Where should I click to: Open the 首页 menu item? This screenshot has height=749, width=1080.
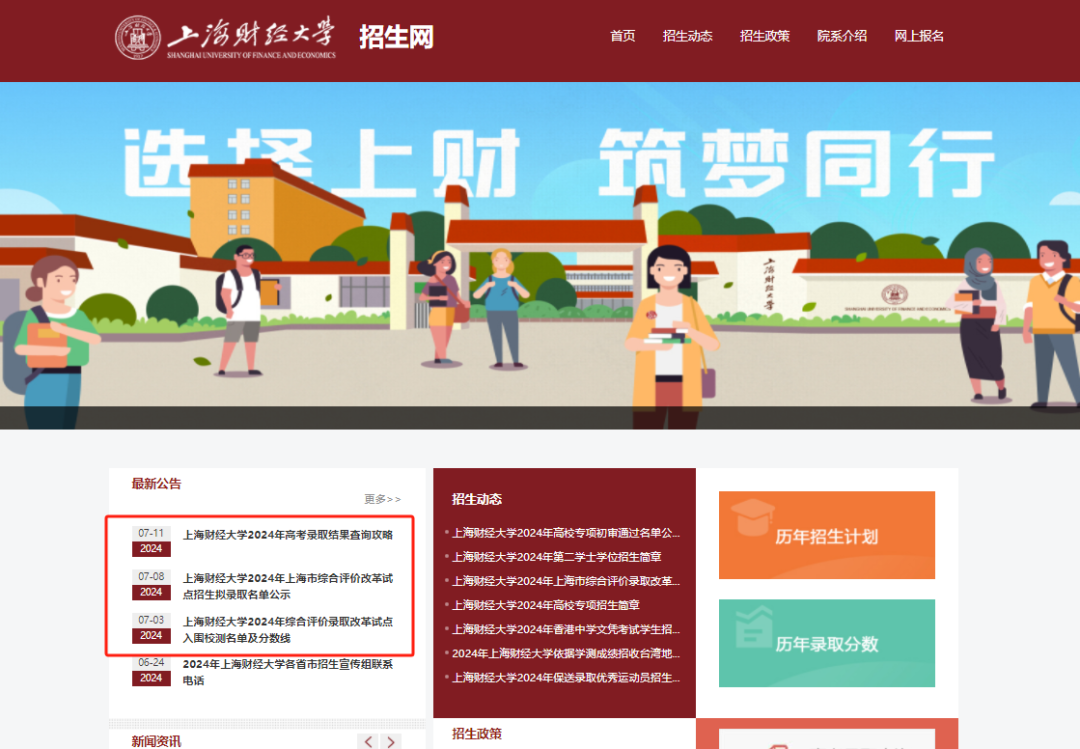622,35
